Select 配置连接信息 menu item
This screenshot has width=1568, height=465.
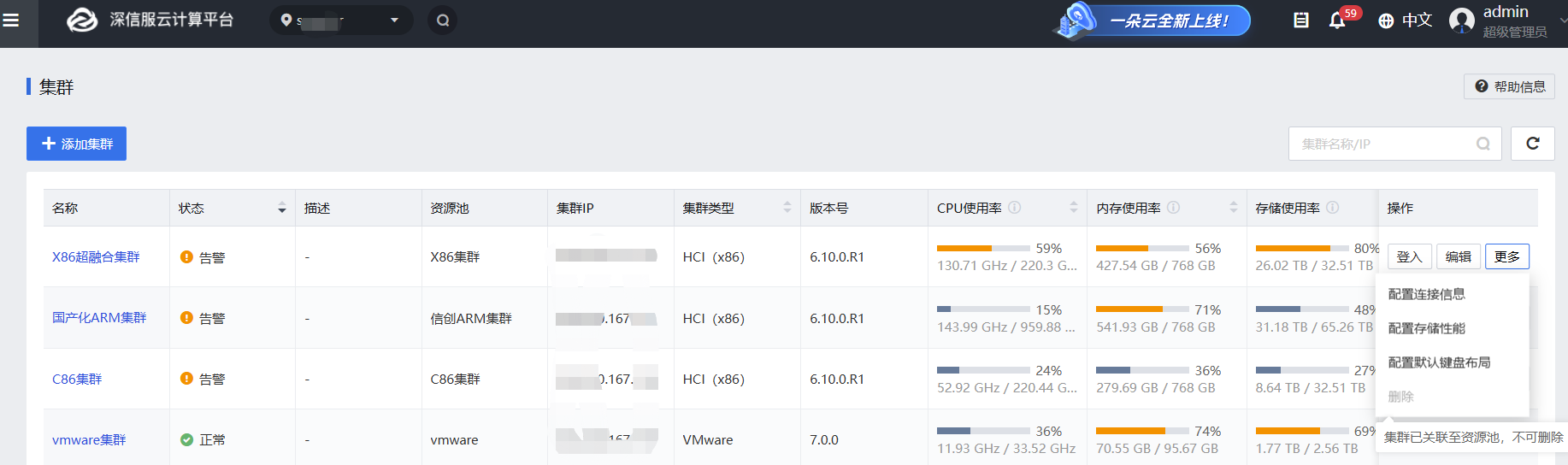(1426, 294)
